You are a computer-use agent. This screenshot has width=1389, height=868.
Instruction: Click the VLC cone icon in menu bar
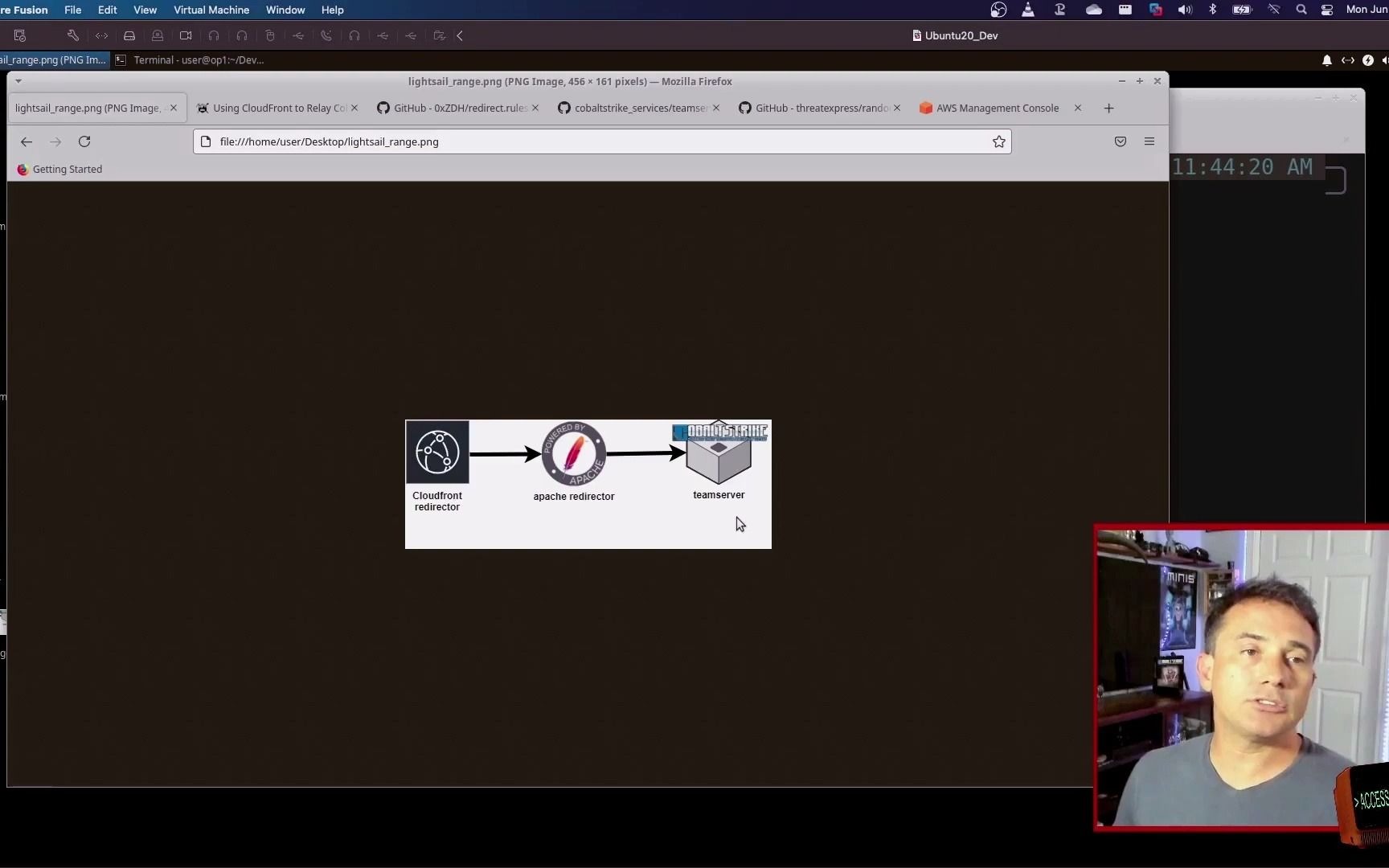tap(1028, 10)
